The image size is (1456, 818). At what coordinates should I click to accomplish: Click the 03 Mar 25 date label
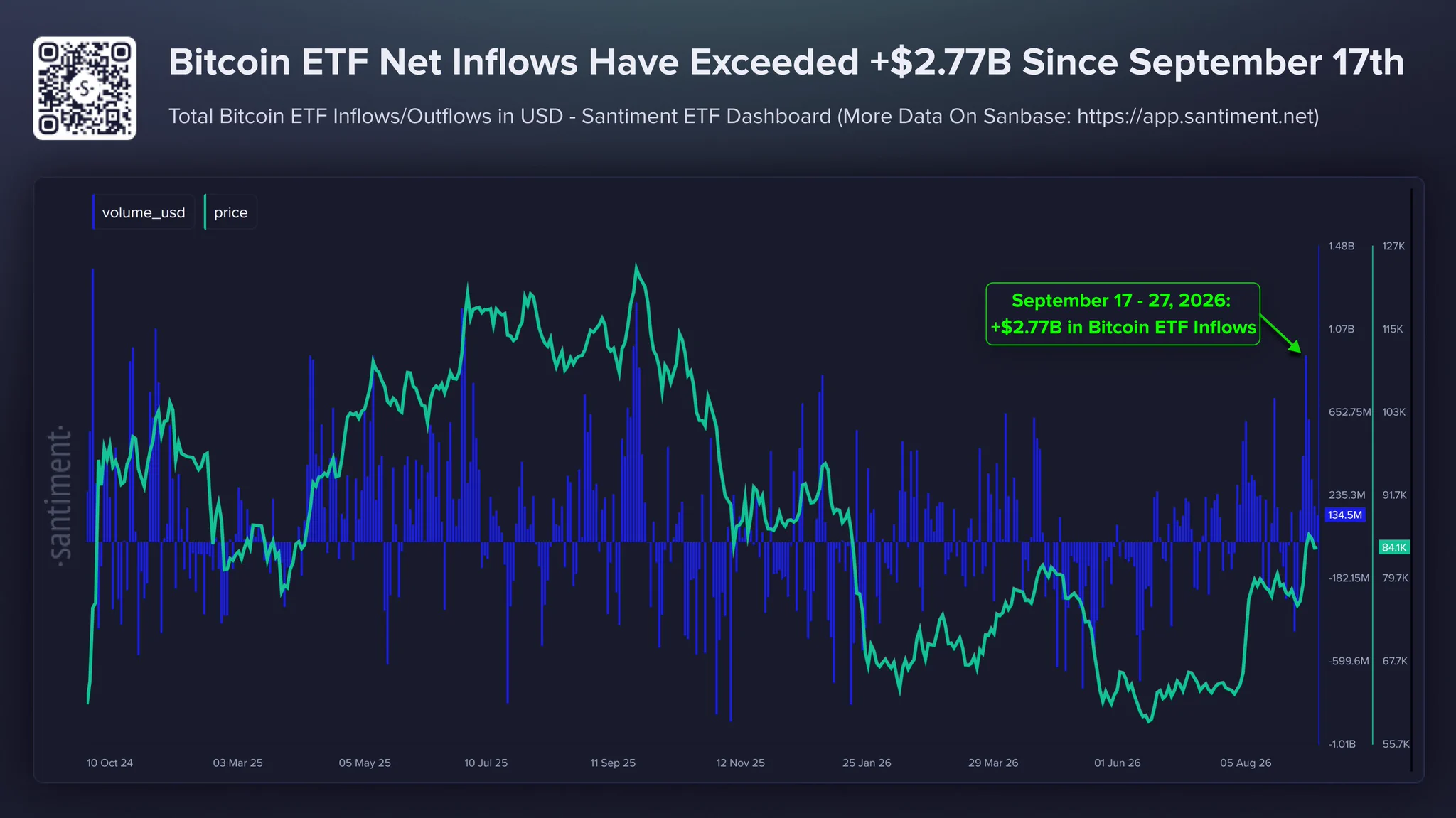[237, 763]
